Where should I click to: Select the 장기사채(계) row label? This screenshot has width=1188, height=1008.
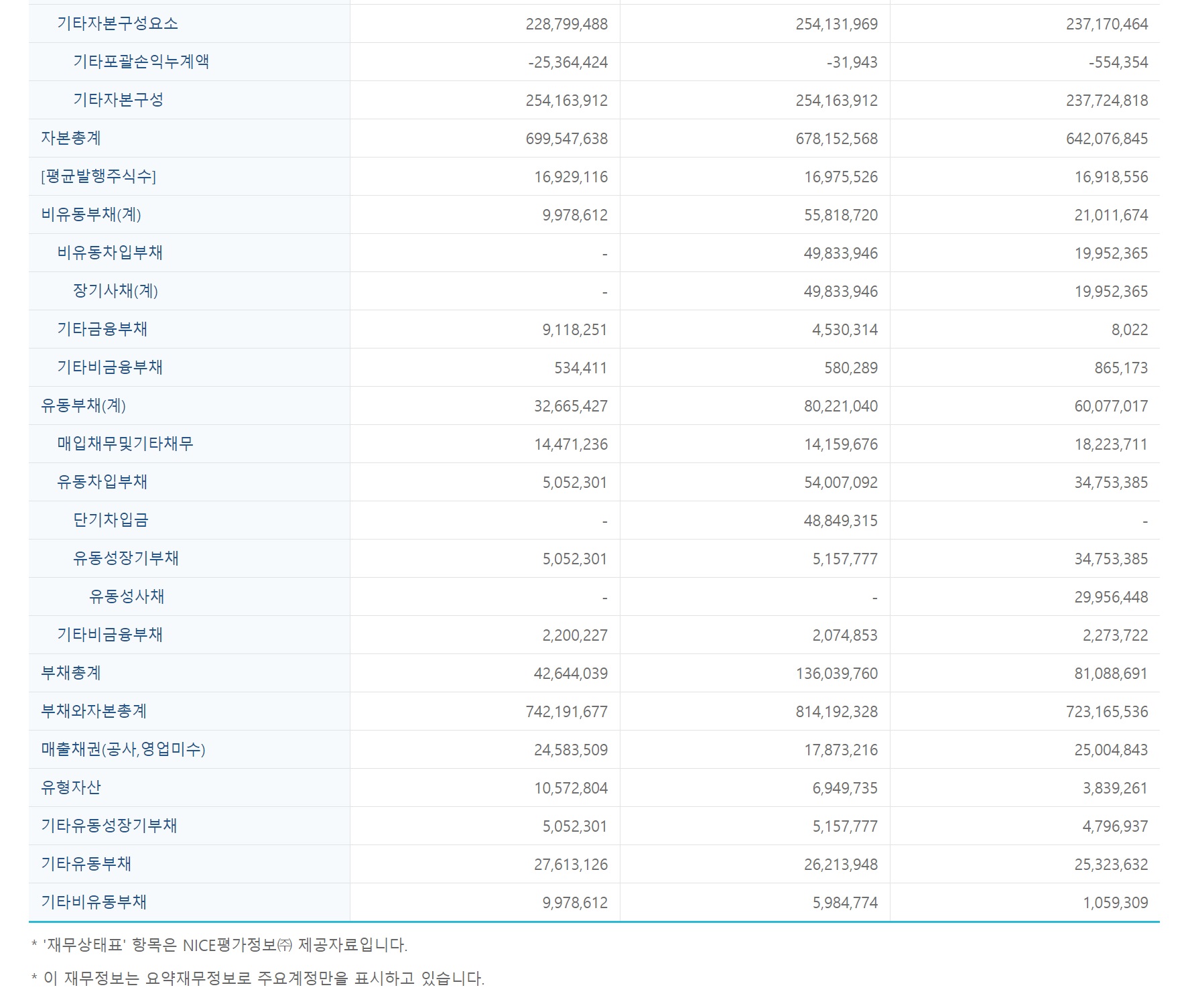click(116, 291)
